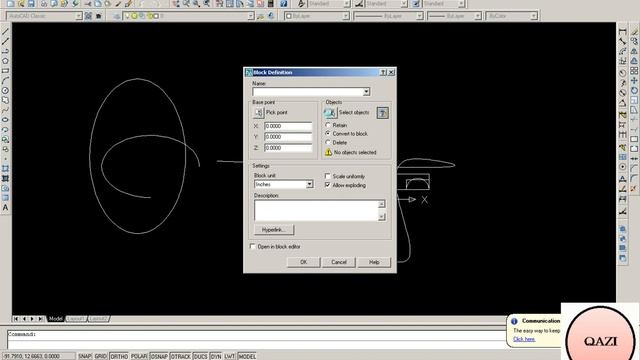Select the Convert to block radio button
Viewport: 640px width, 360px height.
click(328, 133)
